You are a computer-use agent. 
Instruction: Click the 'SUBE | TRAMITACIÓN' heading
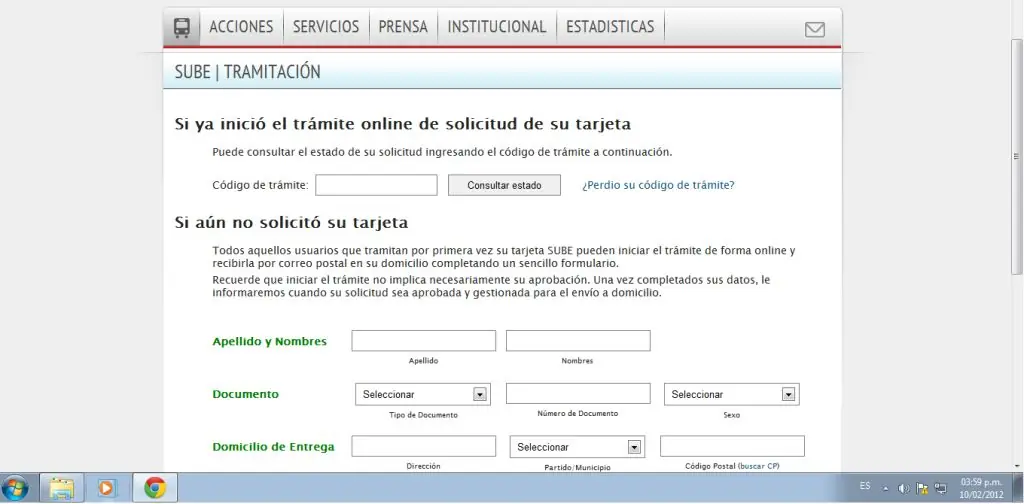tap(248, 72)
